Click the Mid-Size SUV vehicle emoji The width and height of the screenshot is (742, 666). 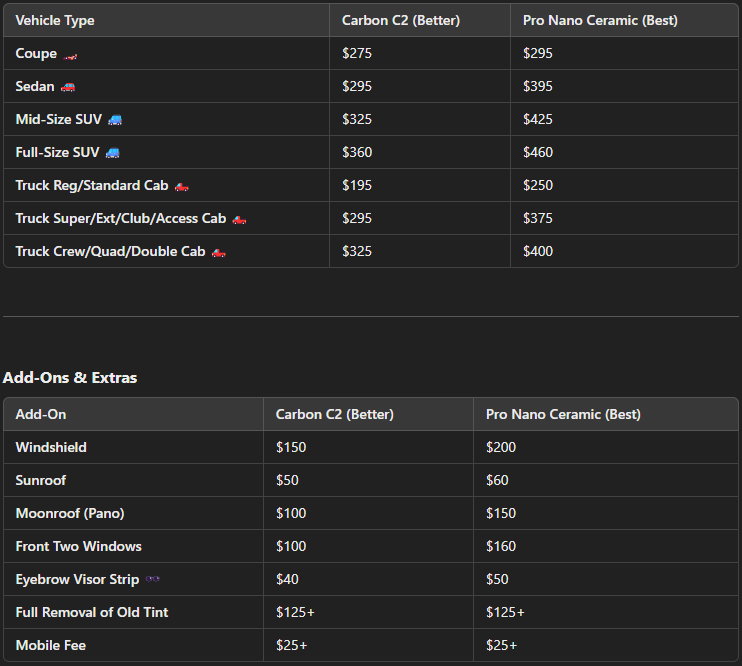(x=115, y=120)
